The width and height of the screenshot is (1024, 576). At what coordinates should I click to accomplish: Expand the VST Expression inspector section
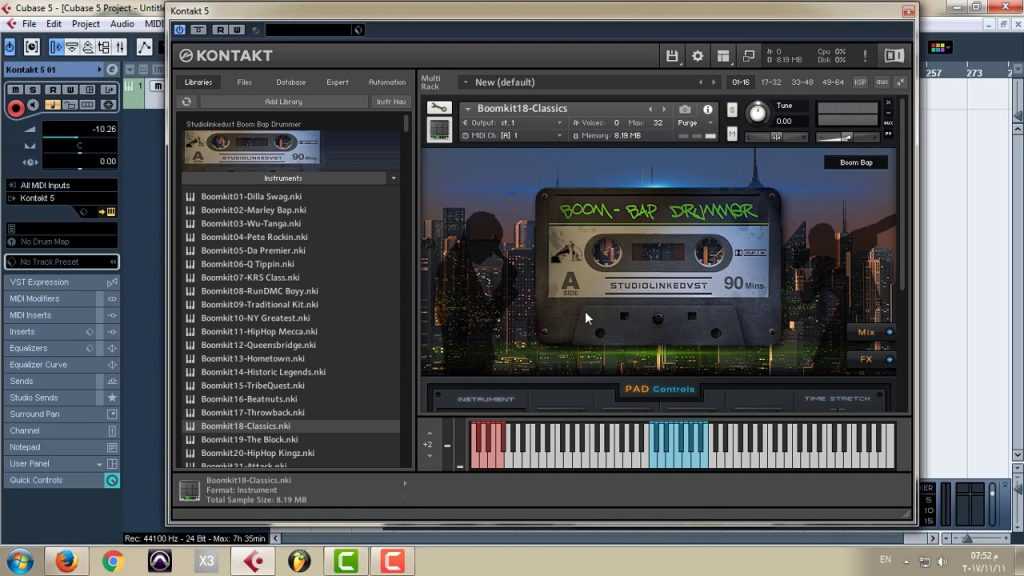(x=63, y=283)
